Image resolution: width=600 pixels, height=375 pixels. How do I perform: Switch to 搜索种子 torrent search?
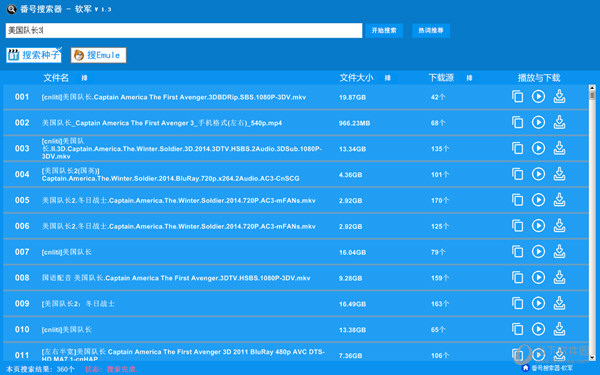tap(34, 55)
